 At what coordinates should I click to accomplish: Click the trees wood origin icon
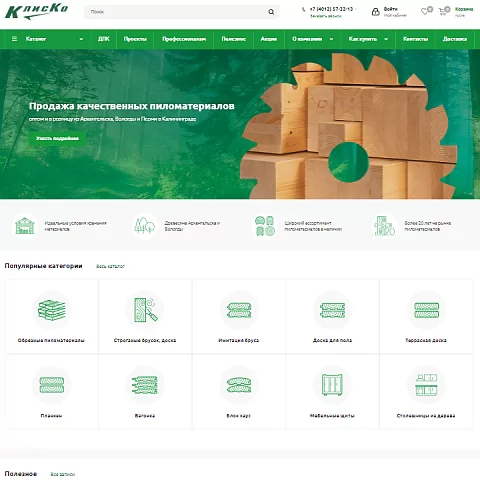tap(145, 226)
